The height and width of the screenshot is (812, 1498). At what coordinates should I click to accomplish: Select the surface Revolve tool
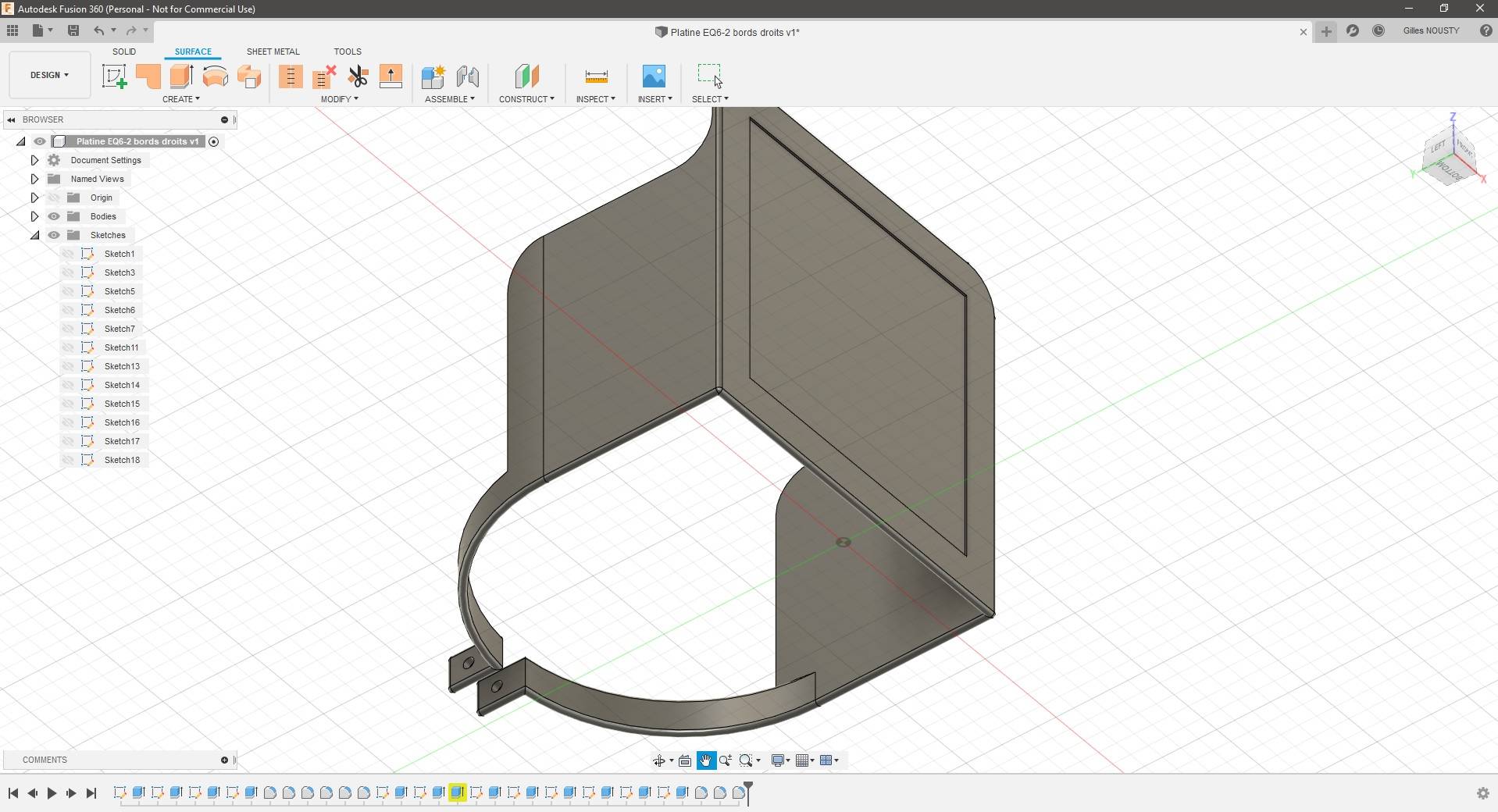[x=215, y=77]
